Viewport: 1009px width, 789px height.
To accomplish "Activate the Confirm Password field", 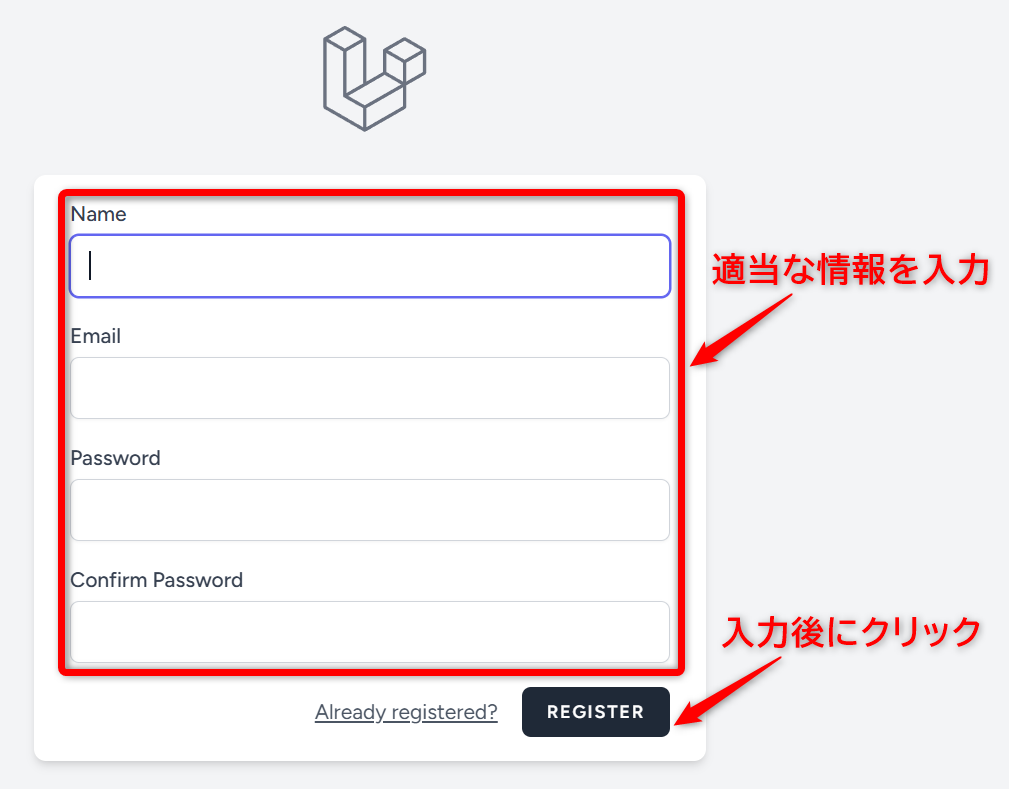I will pyautogui.click(x=370, y=632).
